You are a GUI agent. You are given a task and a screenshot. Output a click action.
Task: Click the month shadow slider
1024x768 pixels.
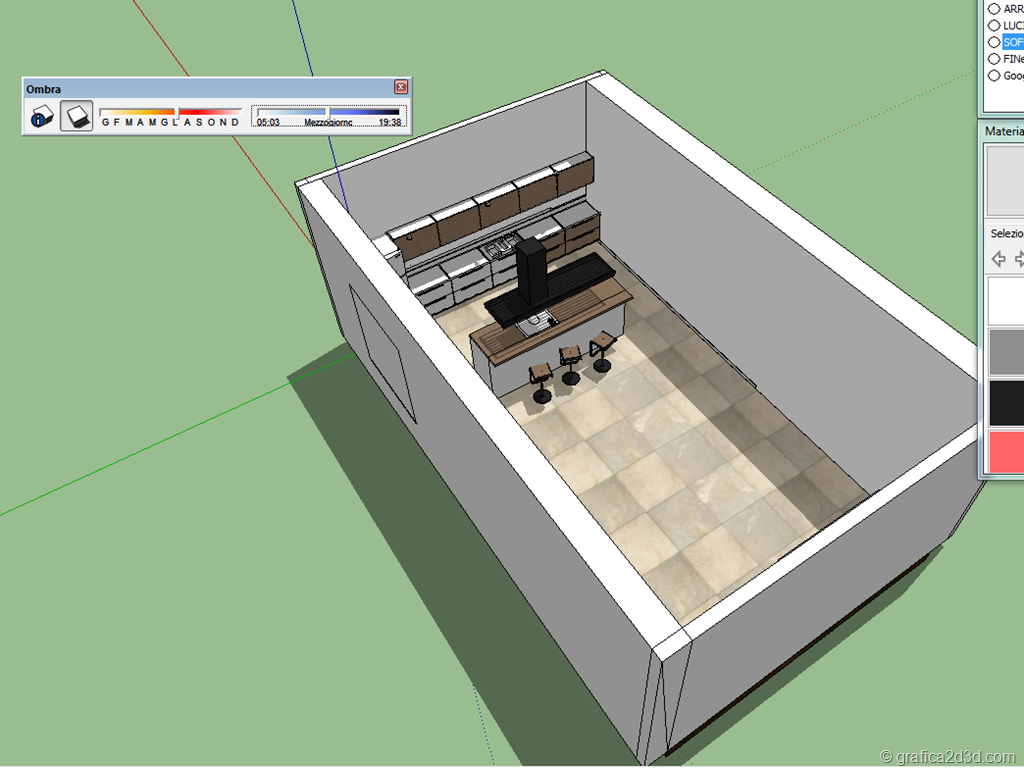pyautogui.click(x=170, y=112)
